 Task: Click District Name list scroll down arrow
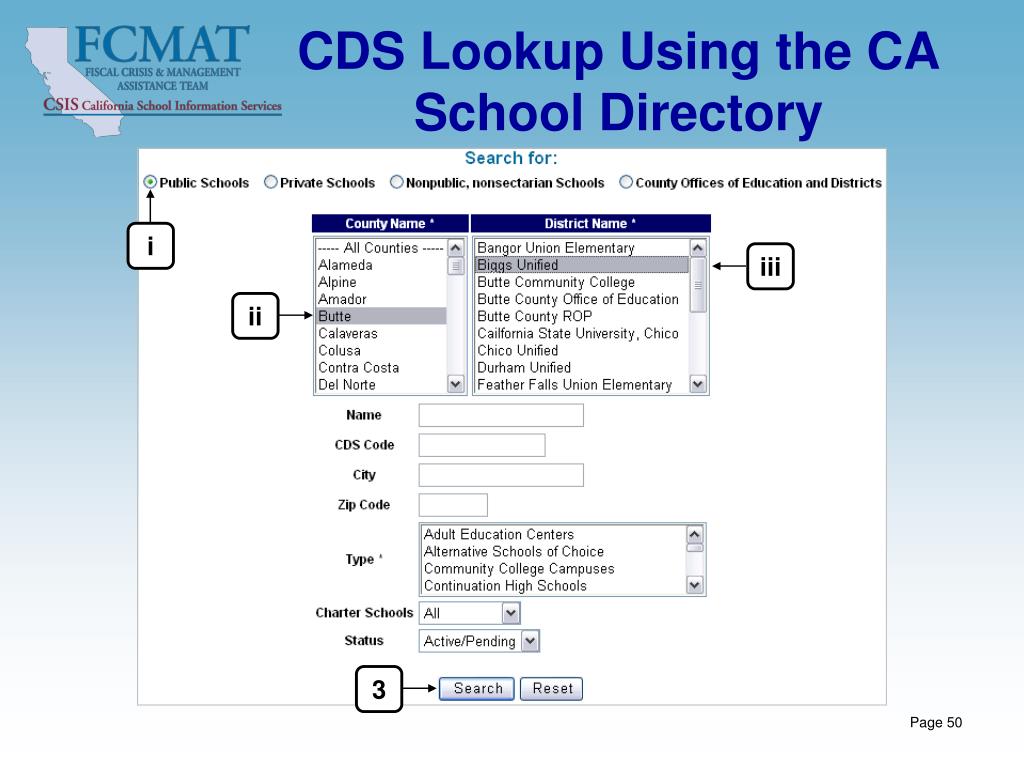click(697, 384)
